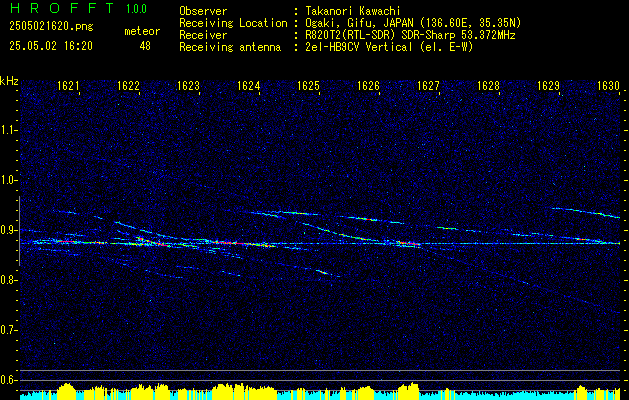The width and height of the screenshot is (629, 400).
Task: Click antenna text 2el-HB9CV Vertical
Action: click(359, 47)
